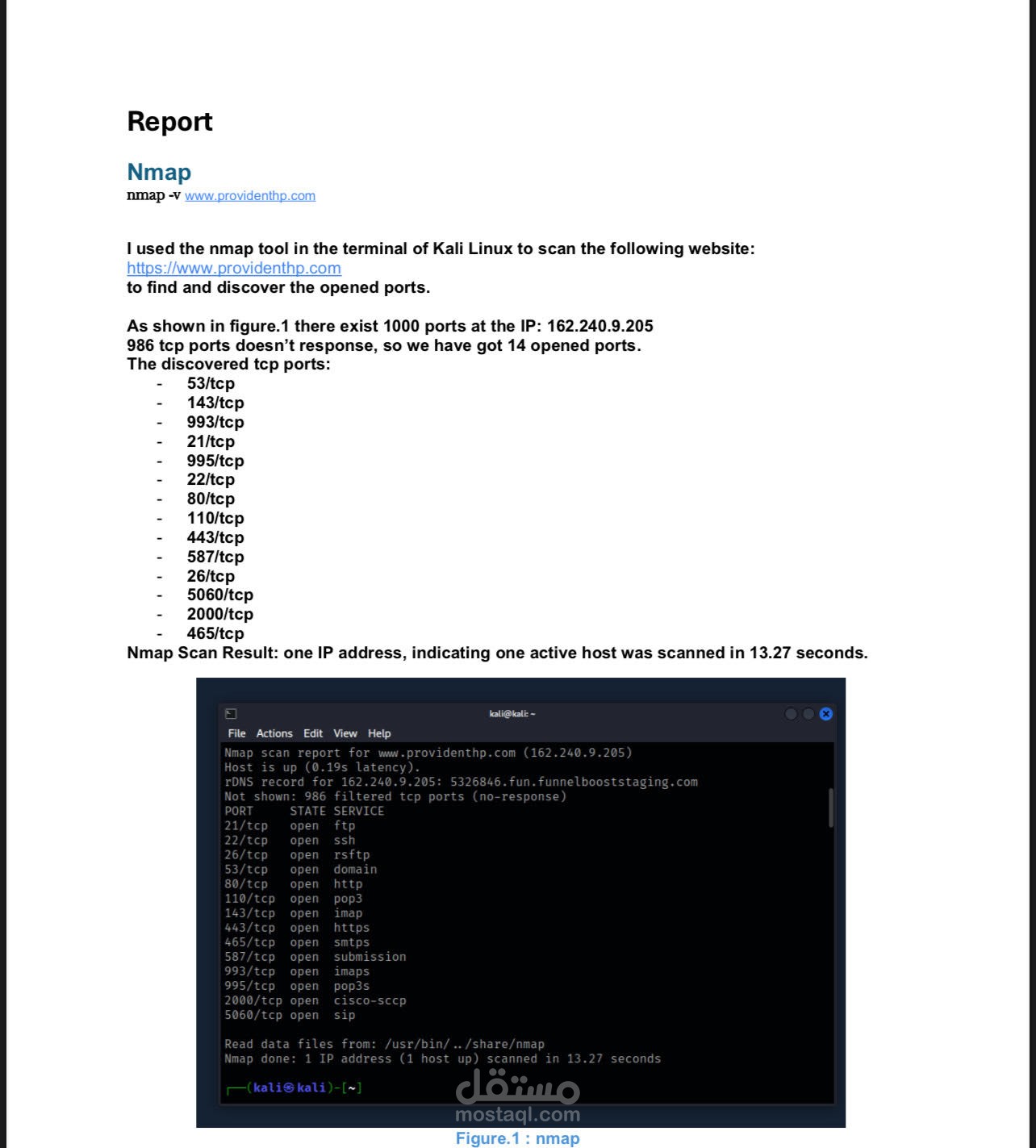The width and height of the screenshot is (1036, 1148).
Task: Click the terminal row '2000/tcp open cisco-sccp'
Action: tap(315, 1000)
